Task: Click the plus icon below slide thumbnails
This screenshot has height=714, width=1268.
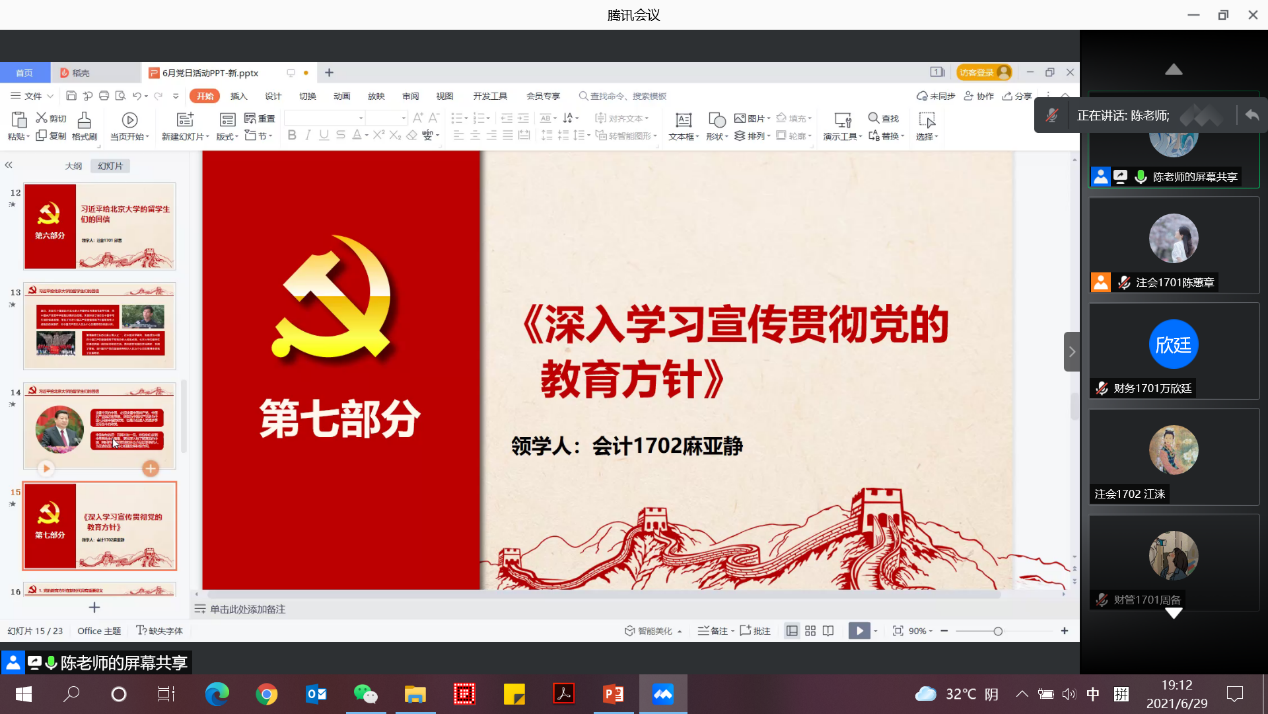Action: (95, 607)
